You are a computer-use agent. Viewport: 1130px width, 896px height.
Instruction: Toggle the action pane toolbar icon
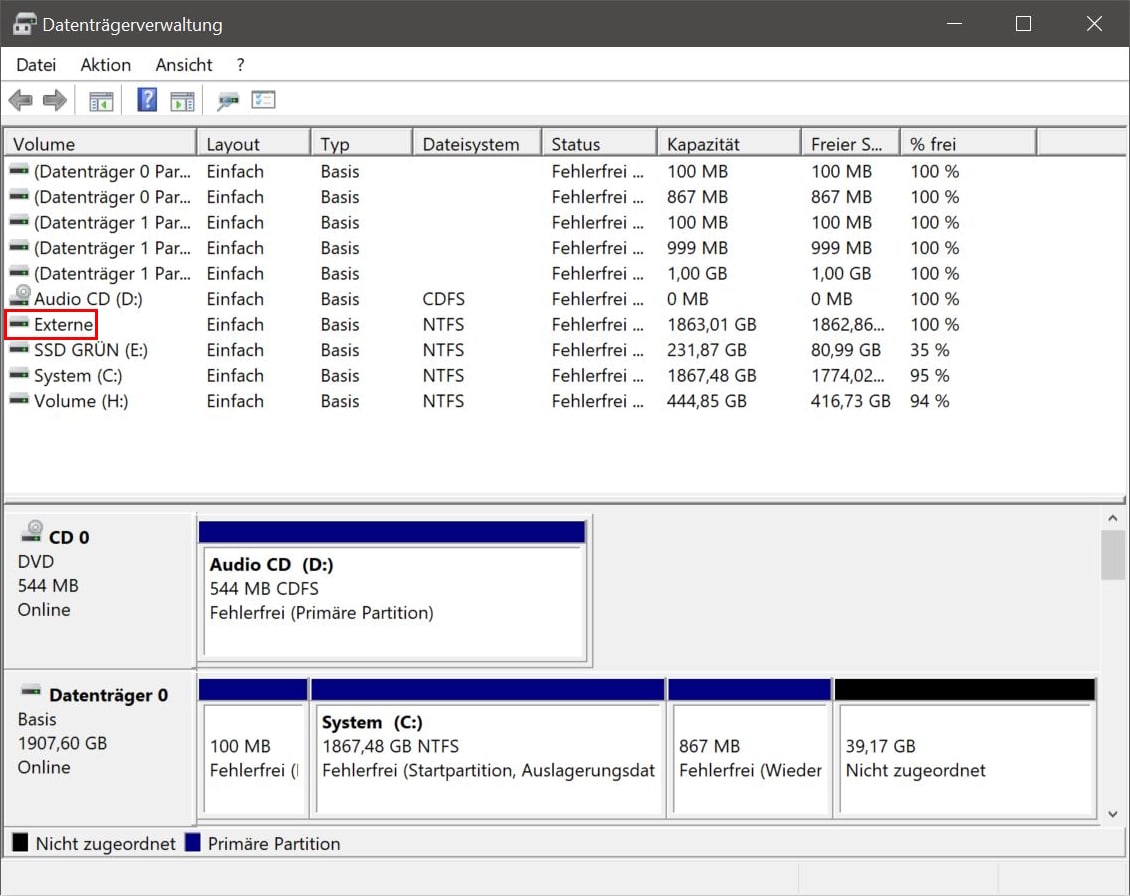click(182, 101)
